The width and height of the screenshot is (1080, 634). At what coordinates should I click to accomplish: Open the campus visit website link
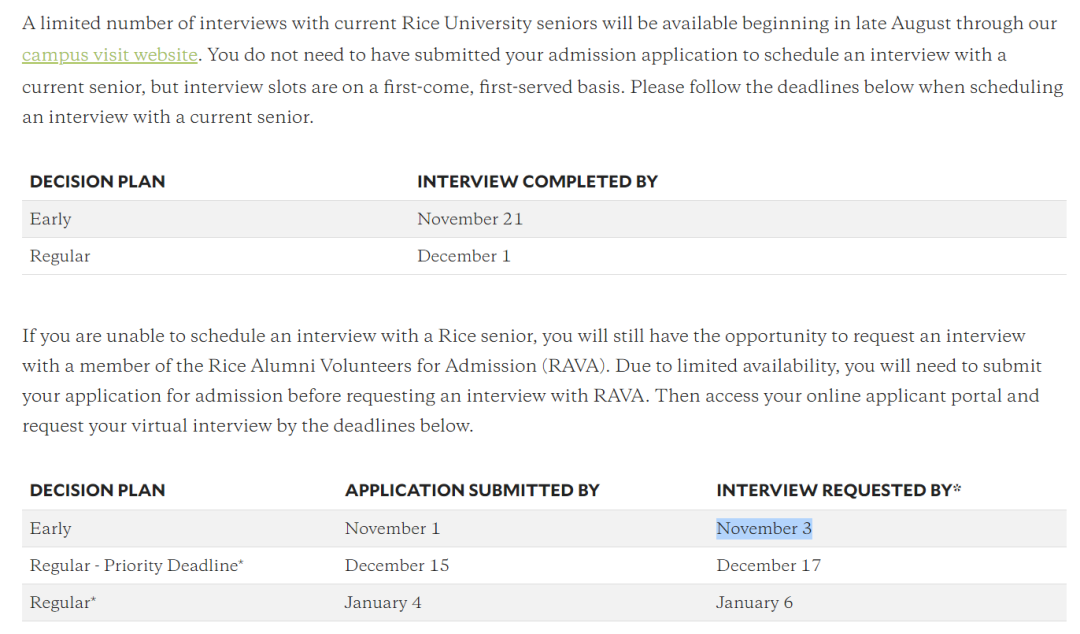pyautogui.click(x=109, y=55)
